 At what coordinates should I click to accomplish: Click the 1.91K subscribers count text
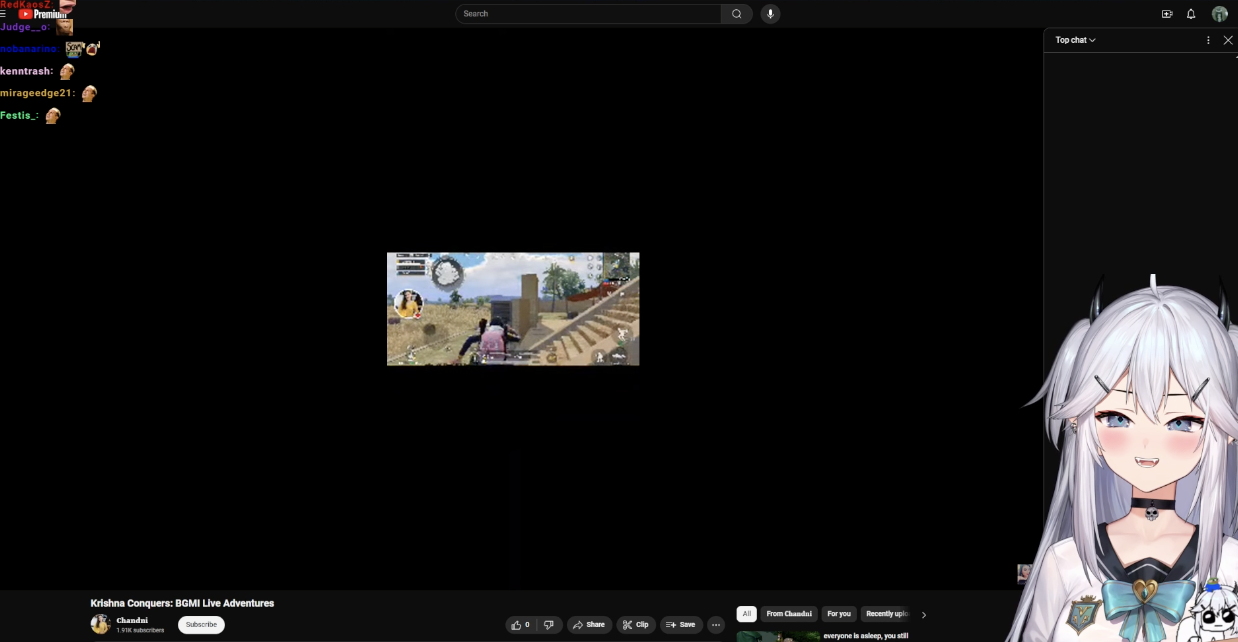click(x=140, y=631)
